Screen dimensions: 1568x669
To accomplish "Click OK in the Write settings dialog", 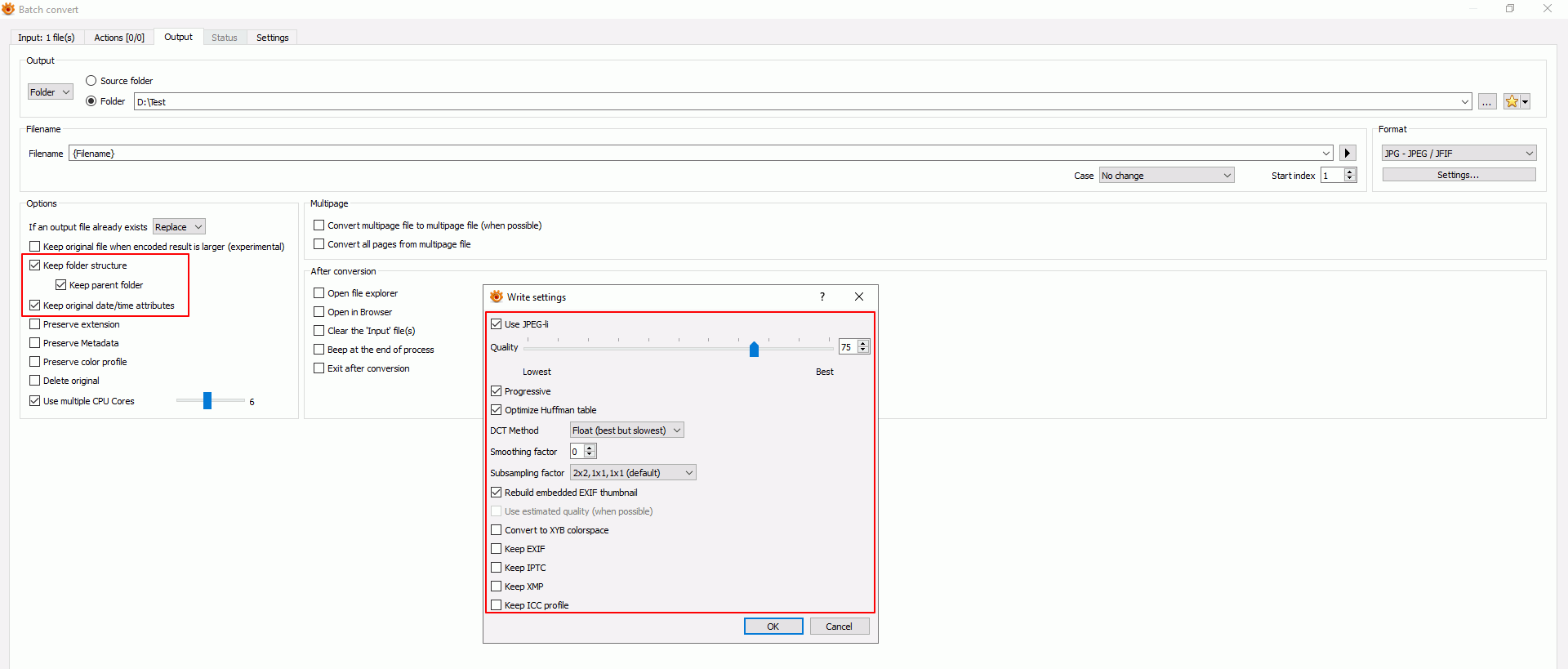I will (x=773, y=627).
